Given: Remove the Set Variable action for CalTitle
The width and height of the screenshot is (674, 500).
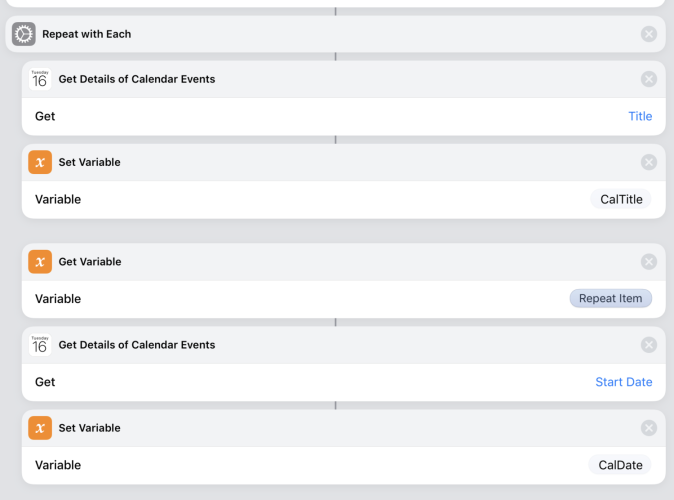Looking at the screenshot, I should click(649, 162).
